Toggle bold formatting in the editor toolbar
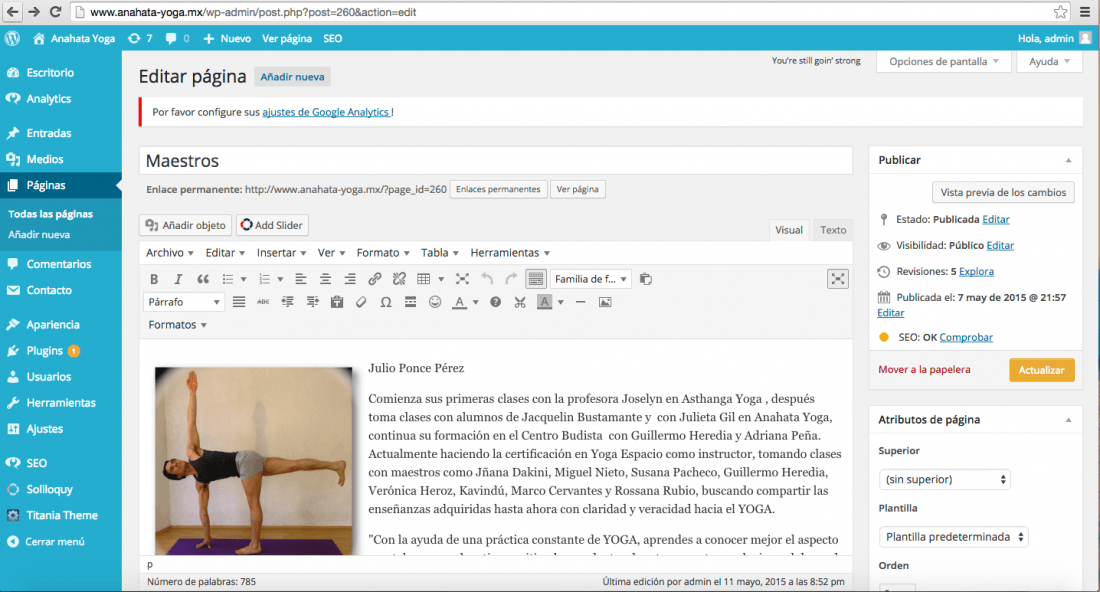The image size is (1100, 592). 154,279
